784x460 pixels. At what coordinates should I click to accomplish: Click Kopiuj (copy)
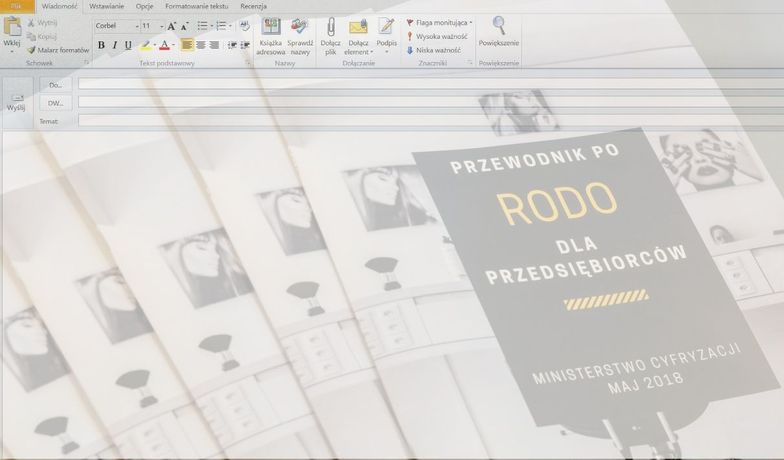pyautogui.click(x=42, y=36)
